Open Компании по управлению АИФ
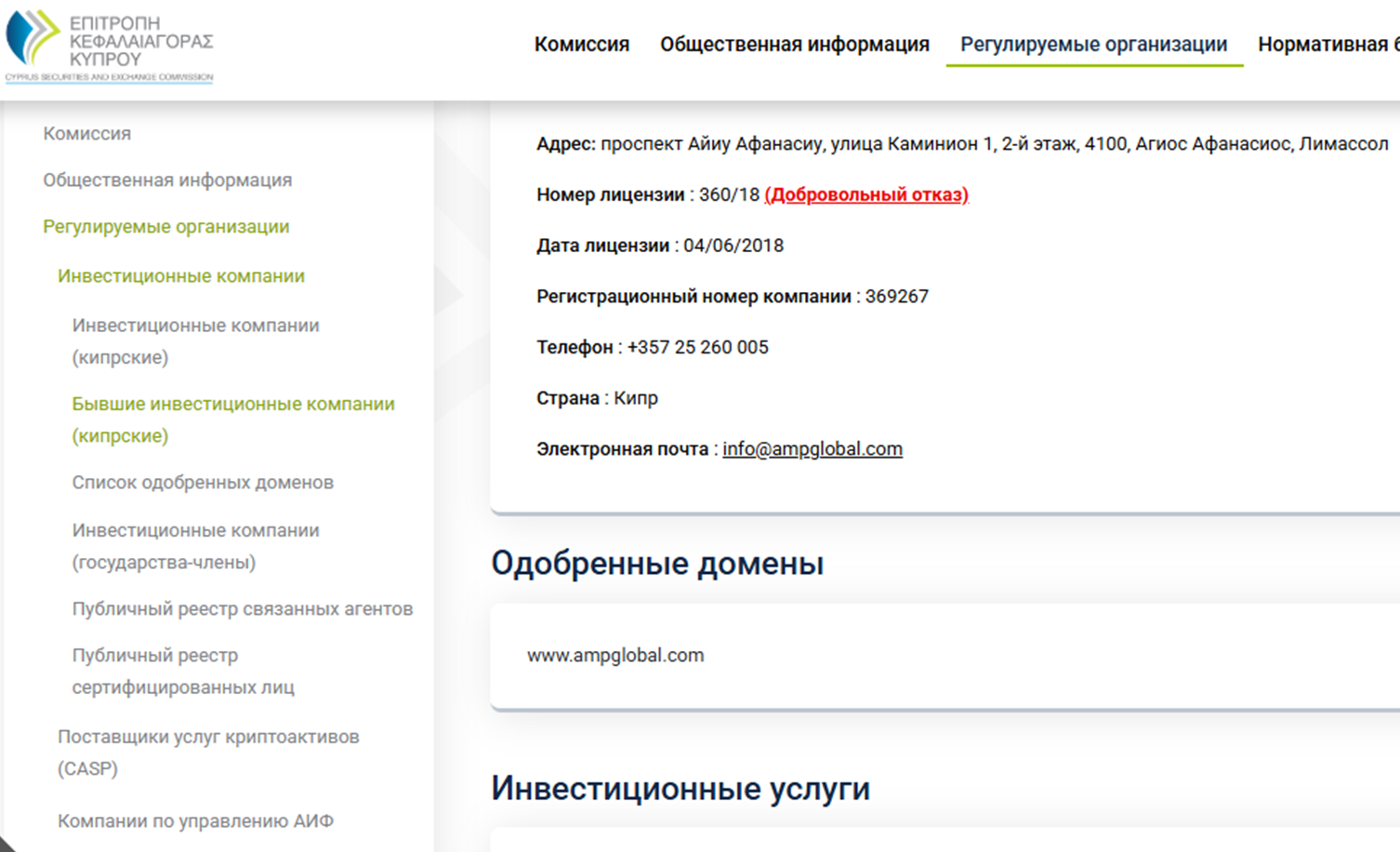1400x852 pixels. [196, 820]
